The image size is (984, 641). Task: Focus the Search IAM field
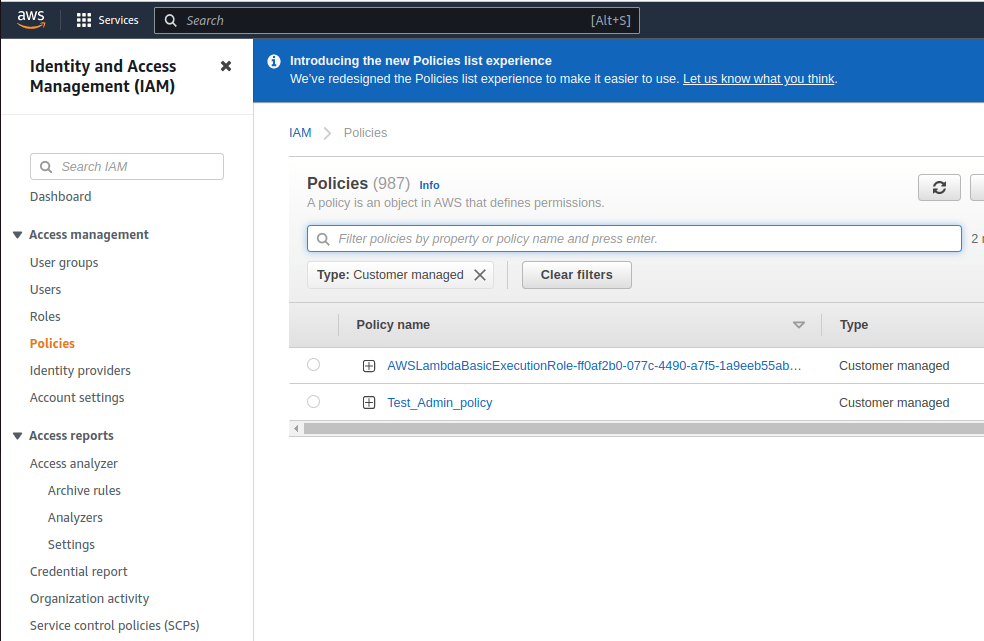[x=127, y=166]
